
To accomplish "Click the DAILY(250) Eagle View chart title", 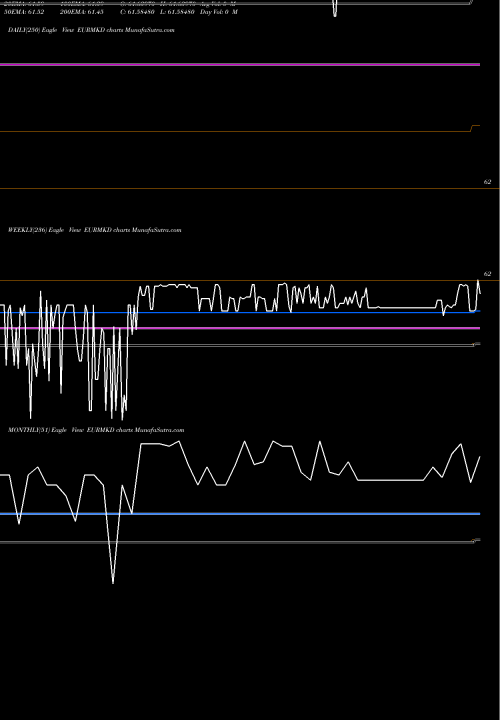I will click(91, 30).
